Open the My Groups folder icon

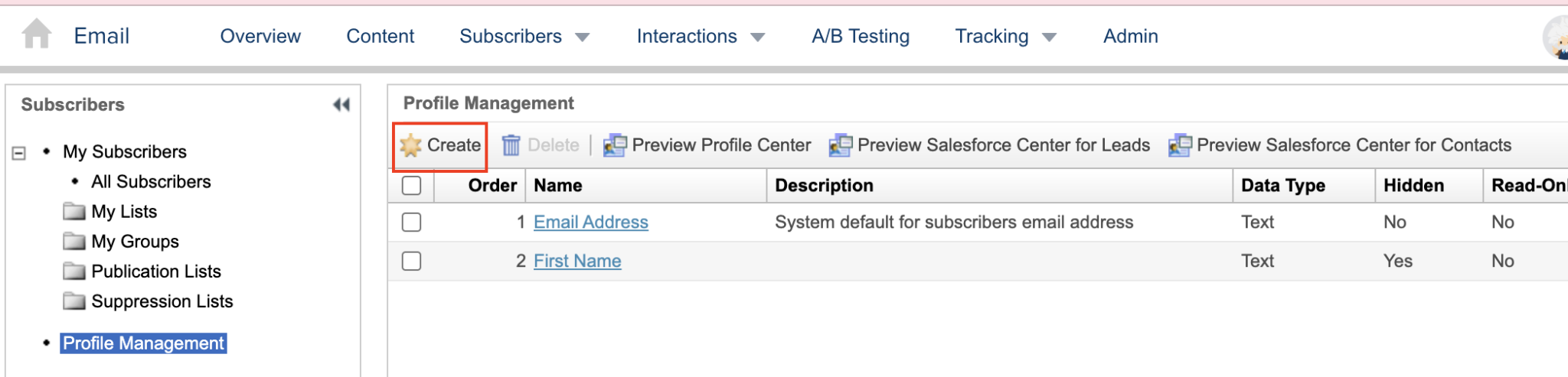[x=74, y=241]
